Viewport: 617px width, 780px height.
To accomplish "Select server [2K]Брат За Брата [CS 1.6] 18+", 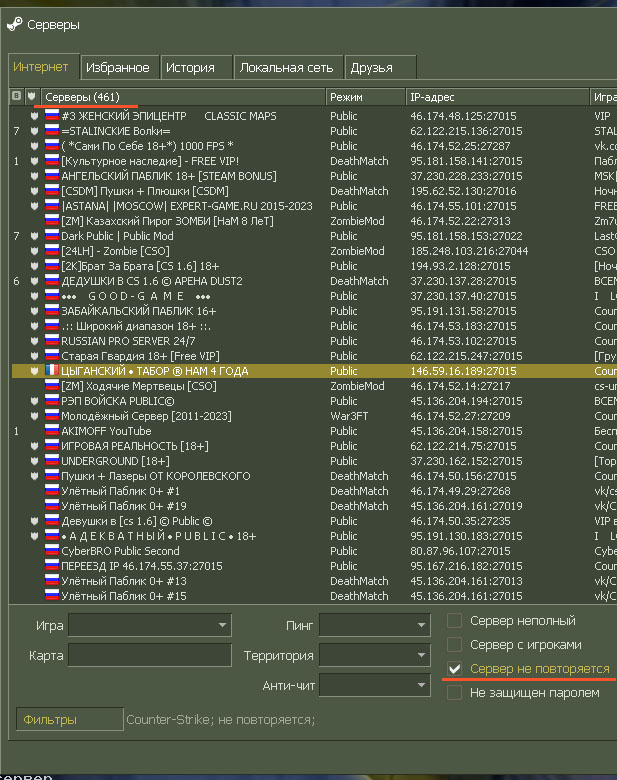I will pos(140,266).
